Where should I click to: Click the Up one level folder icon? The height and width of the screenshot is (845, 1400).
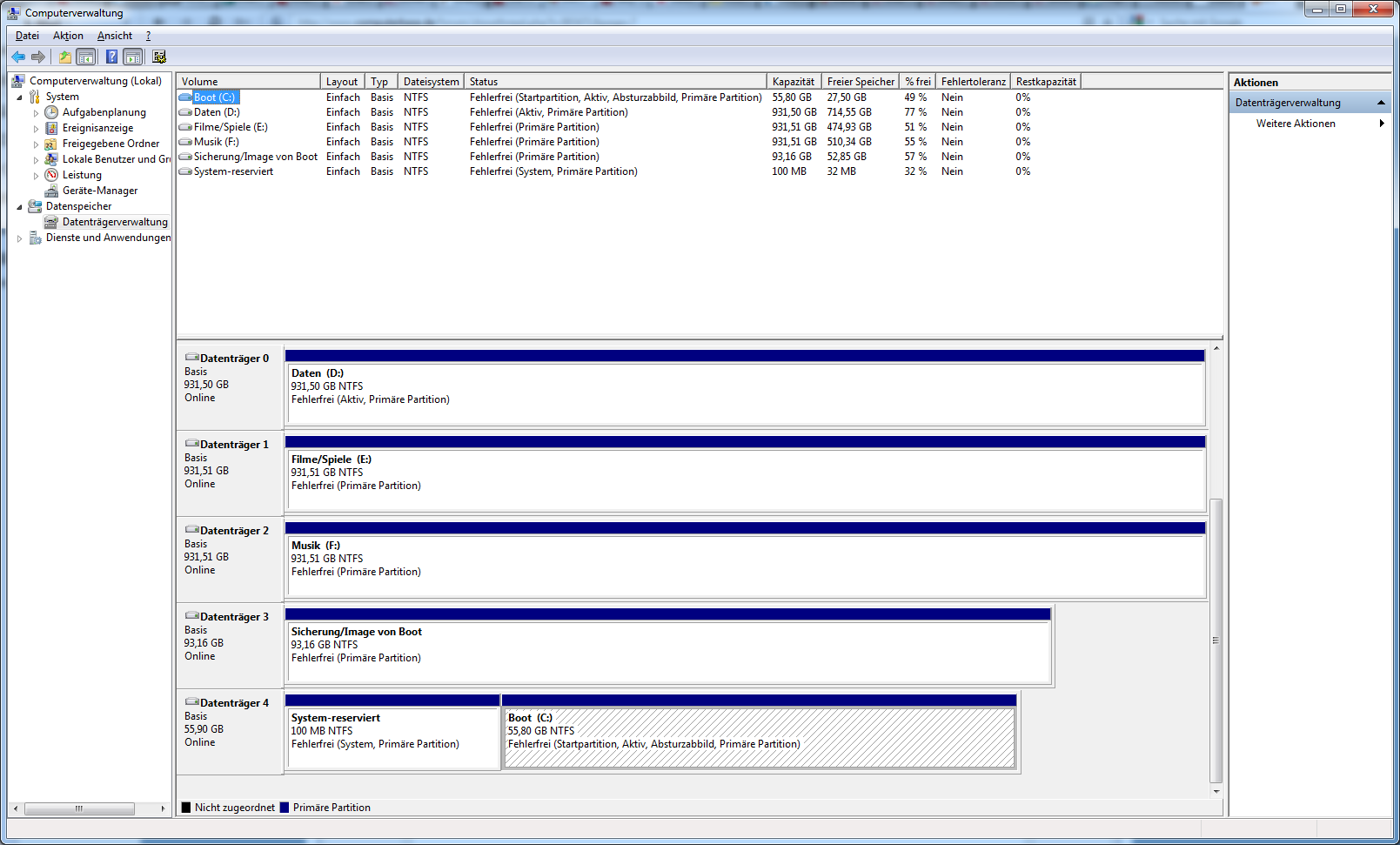65,57
